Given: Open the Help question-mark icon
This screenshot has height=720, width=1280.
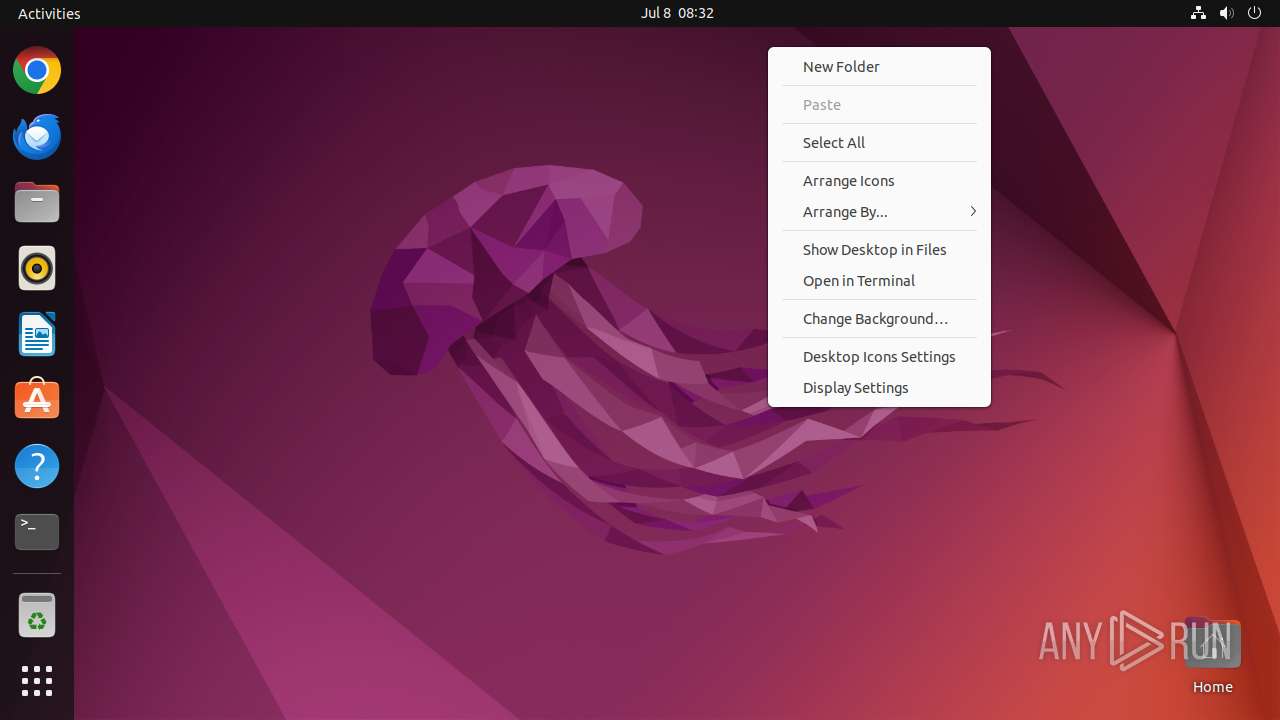Looking at the screenshot, I should 37,466.
